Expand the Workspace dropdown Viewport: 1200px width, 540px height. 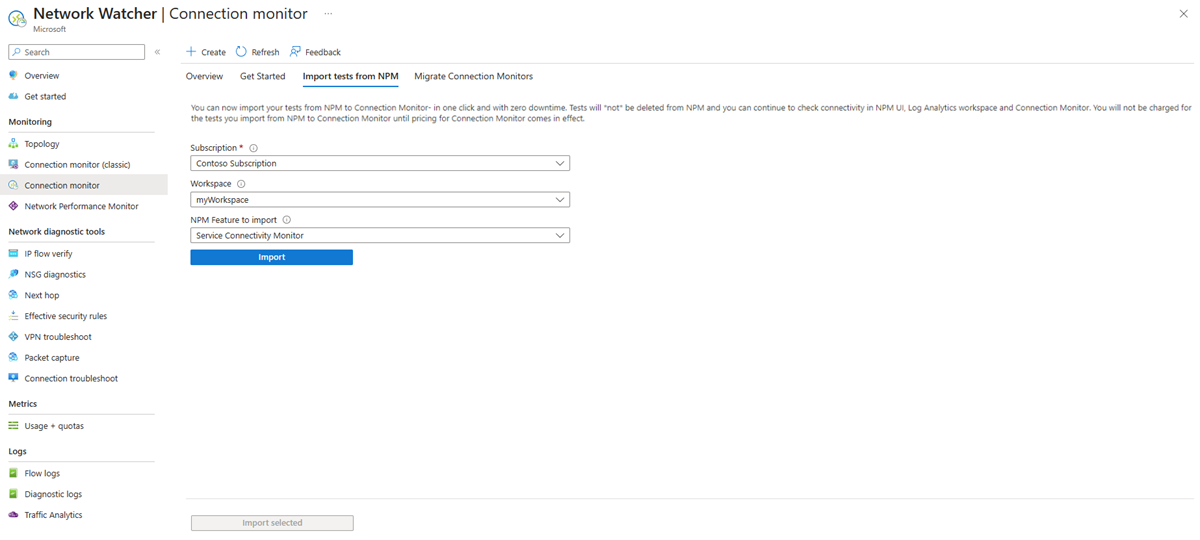click(x=380, y=200)
